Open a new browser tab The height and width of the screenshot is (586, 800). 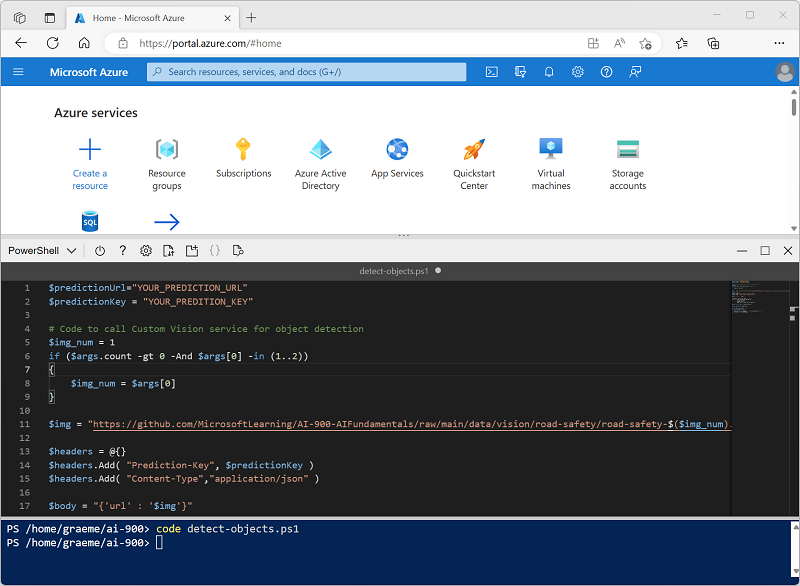click(x=251, y=18)
